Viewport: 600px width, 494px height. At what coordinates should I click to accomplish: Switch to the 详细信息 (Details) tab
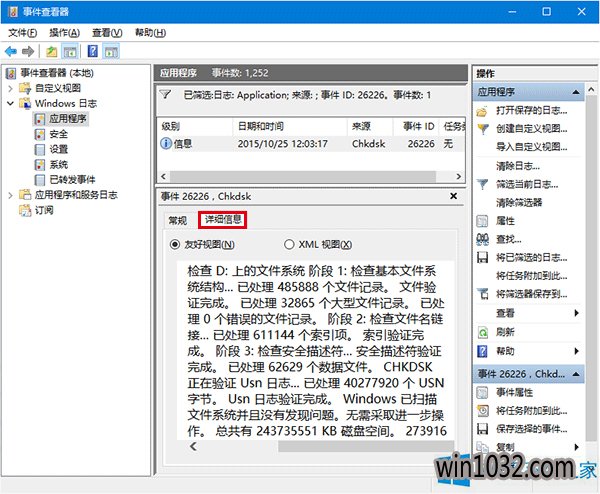[x=221, y=219]
